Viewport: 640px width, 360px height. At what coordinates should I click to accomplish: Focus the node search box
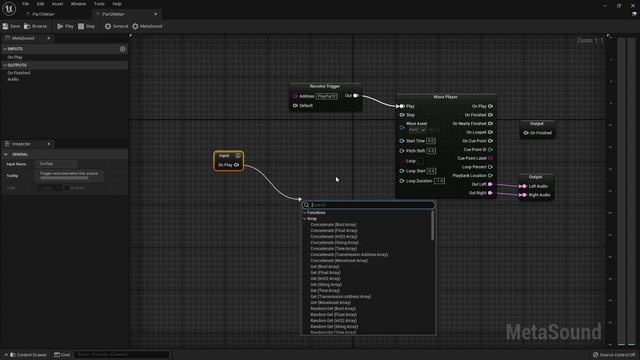tap(368, 205)
